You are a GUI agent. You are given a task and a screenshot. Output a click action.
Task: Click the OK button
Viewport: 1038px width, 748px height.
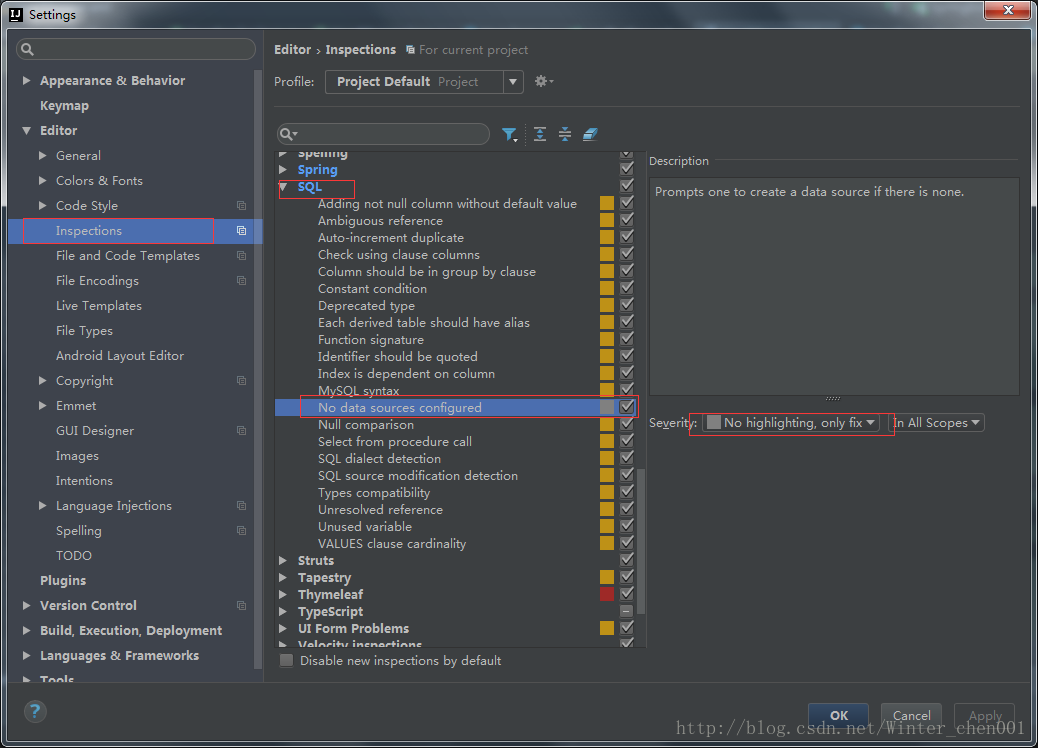(839, 715)
